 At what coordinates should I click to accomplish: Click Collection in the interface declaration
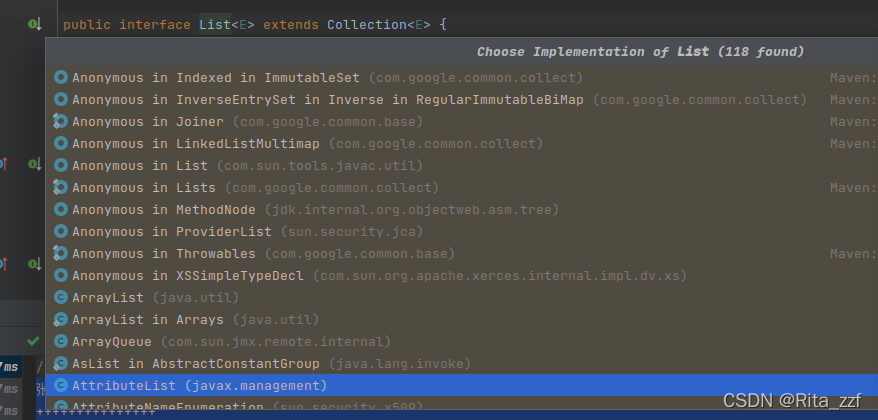coord(367,25)
